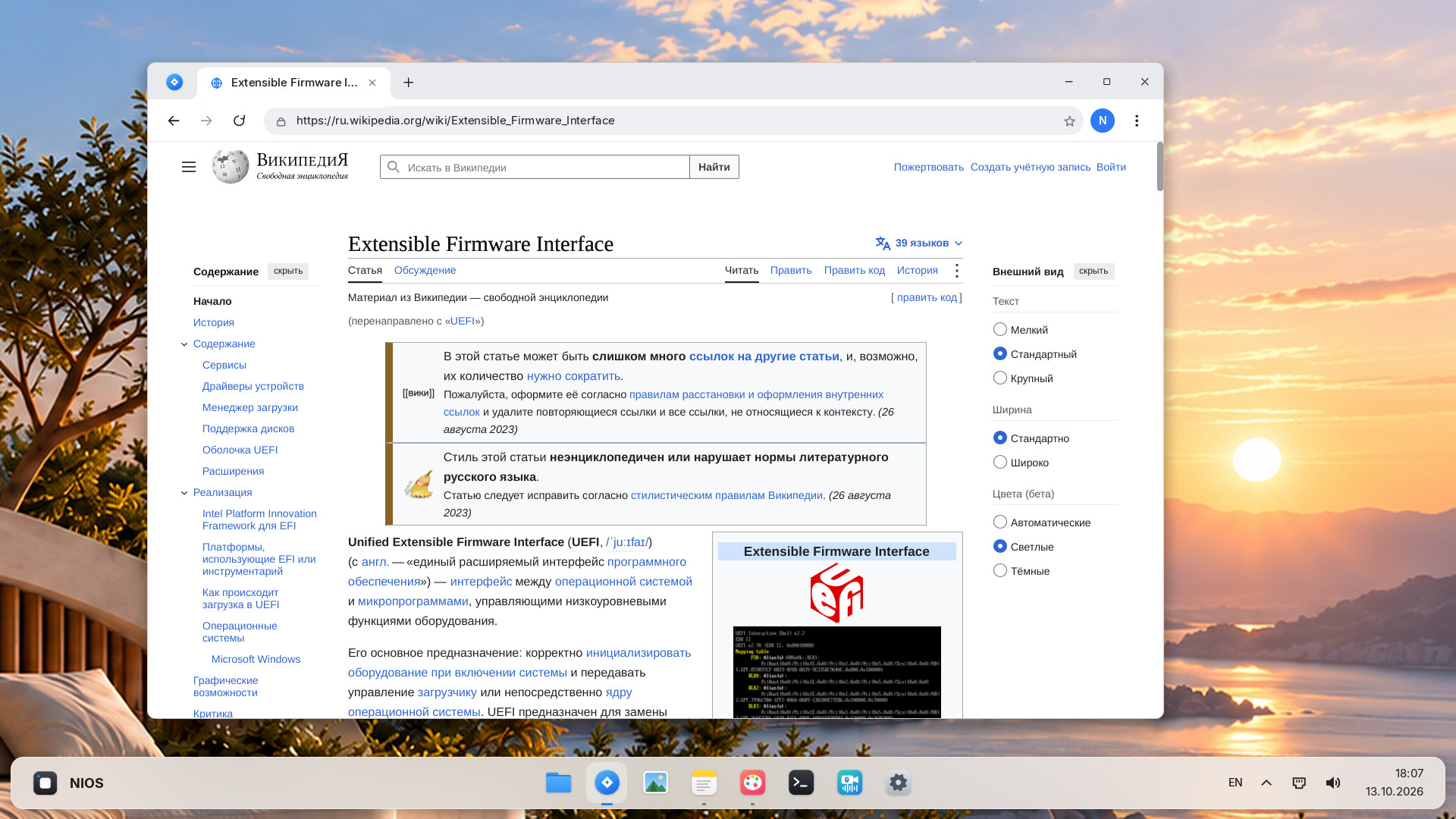Select the Светлые color option
Image resolution: width=1456 pixels, height=819 pixels.
(1000, 546)
